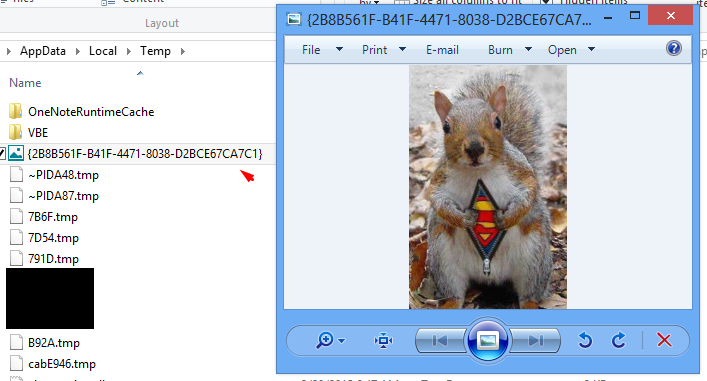Click the actual size fit icon
The width and height of the screenshot is (707, 381).
coord(383,340)
